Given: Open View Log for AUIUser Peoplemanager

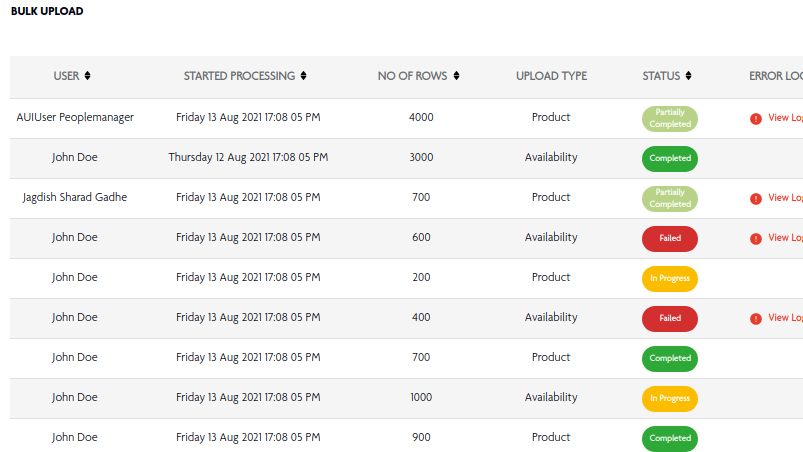Looking at the screenshot, I should [785, 118].
